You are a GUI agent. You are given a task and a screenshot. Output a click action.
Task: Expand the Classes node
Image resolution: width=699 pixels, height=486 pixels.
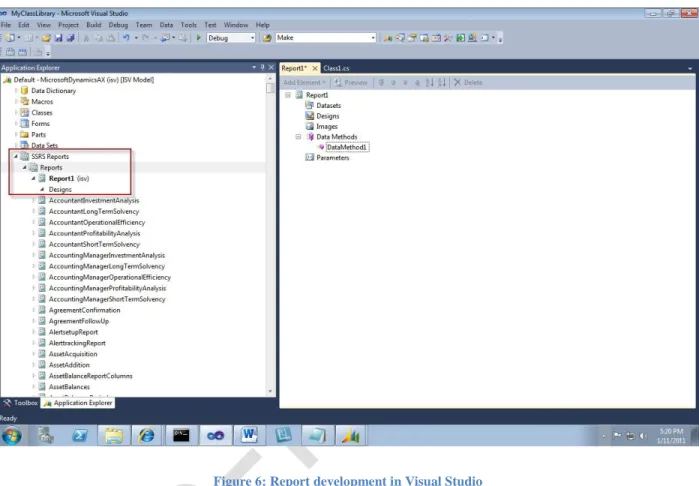point(16,112)
